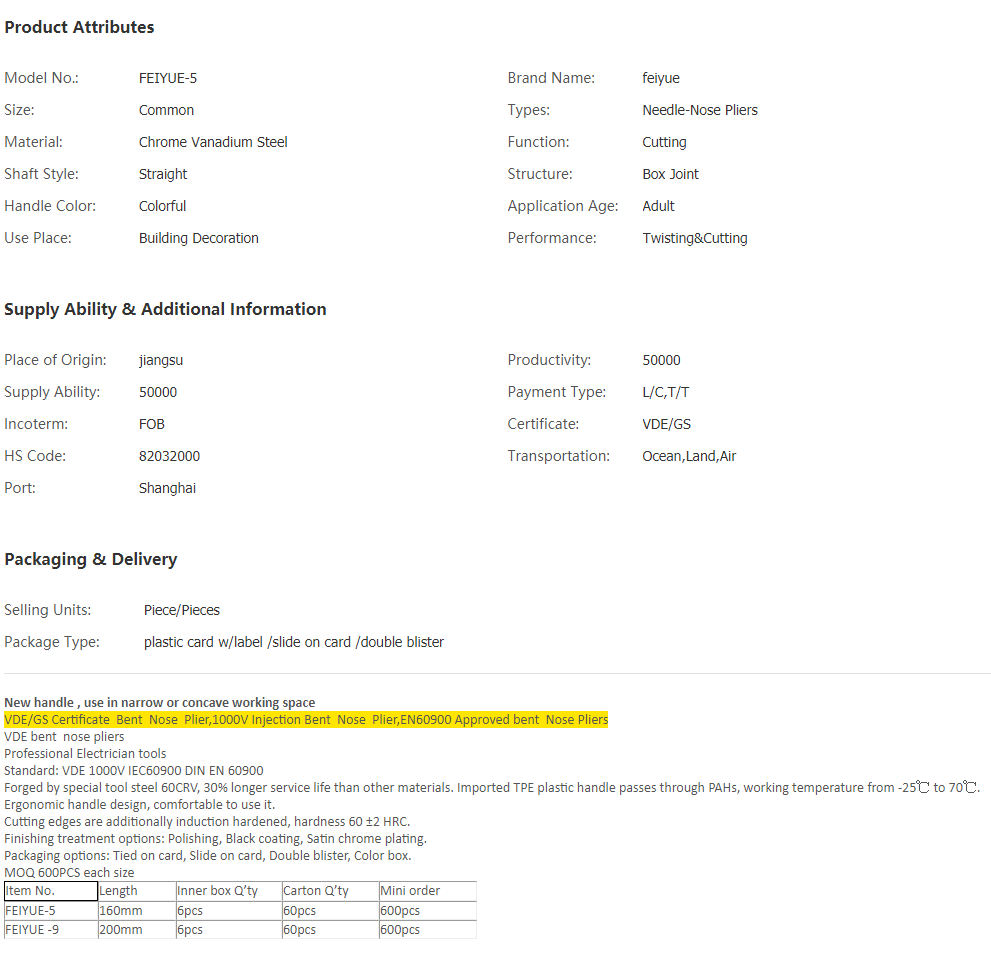991x953 pixels.
Task: Click the Product Attributes heading
Action: coord(79,27)
